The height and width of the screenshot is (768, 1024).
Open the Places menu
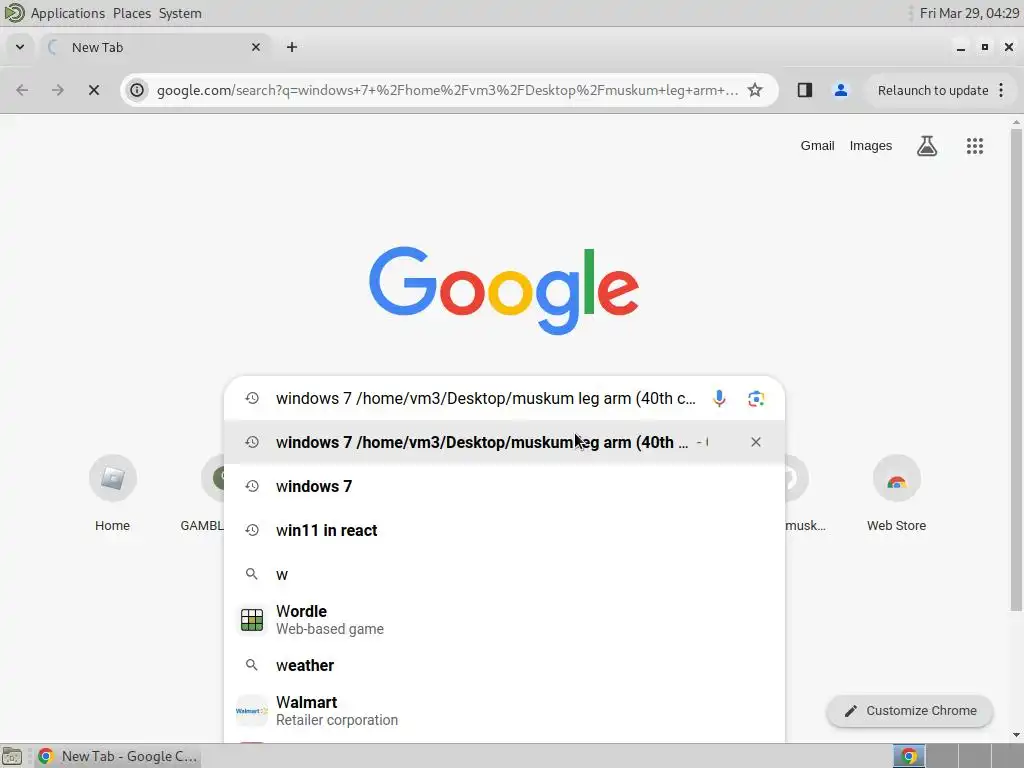point(132,13)
